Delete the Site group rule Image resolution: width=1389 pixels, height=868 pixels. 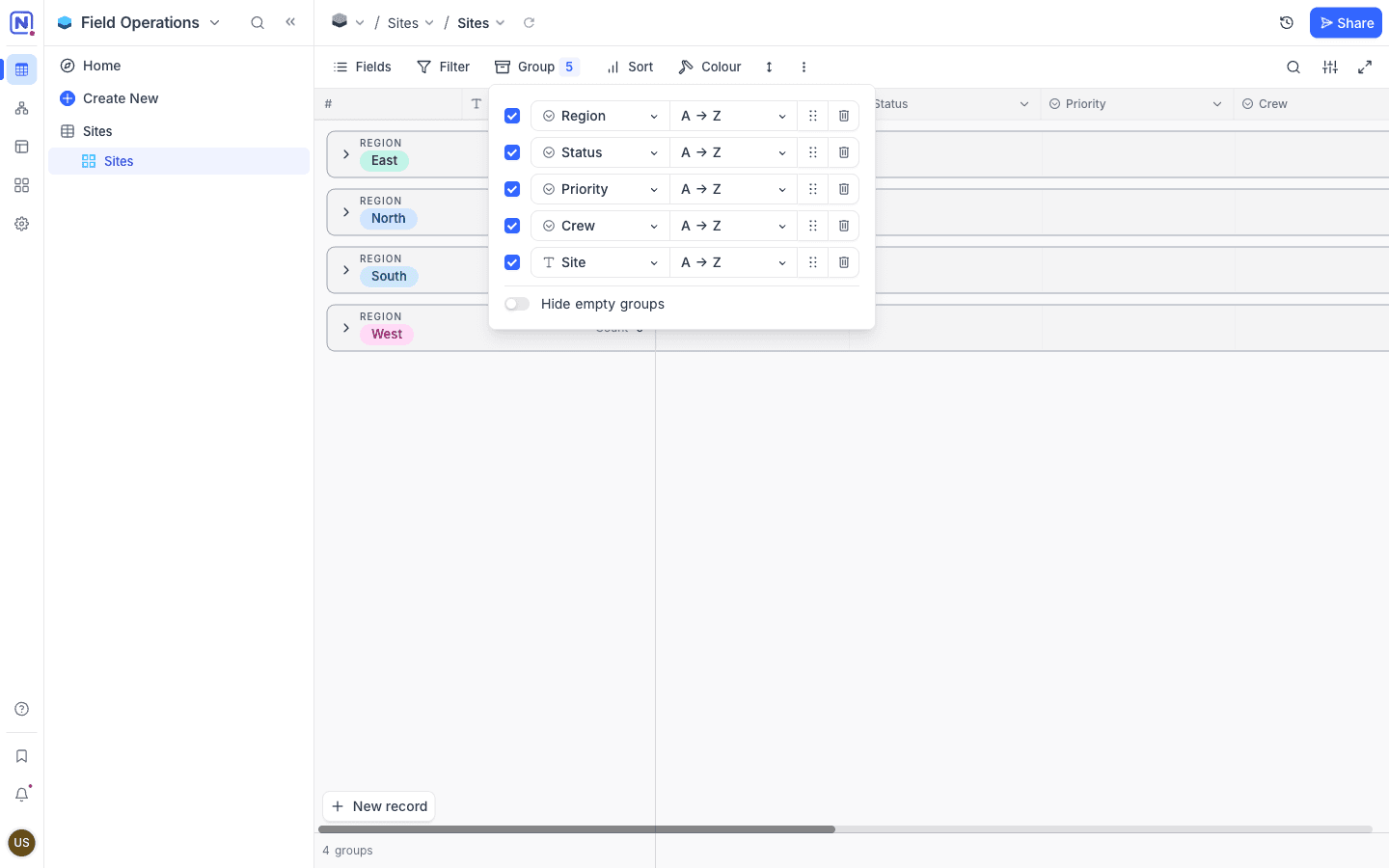tap(843, 262)
